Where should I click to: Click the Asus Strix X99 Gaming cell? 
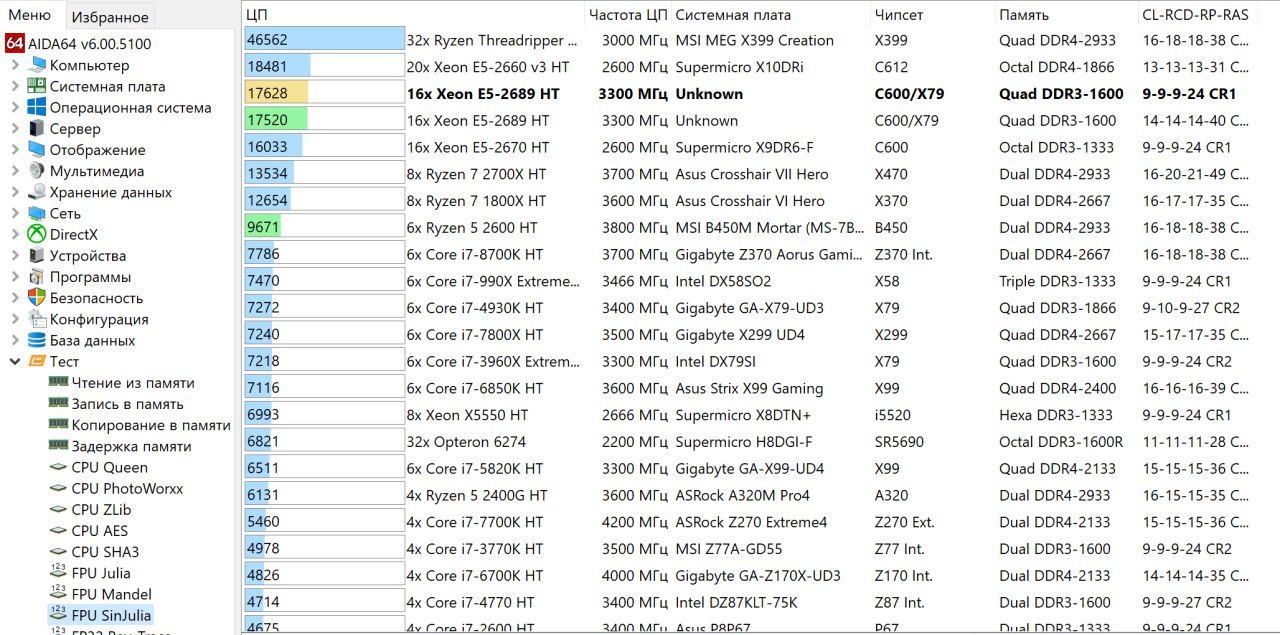[749, 388]
